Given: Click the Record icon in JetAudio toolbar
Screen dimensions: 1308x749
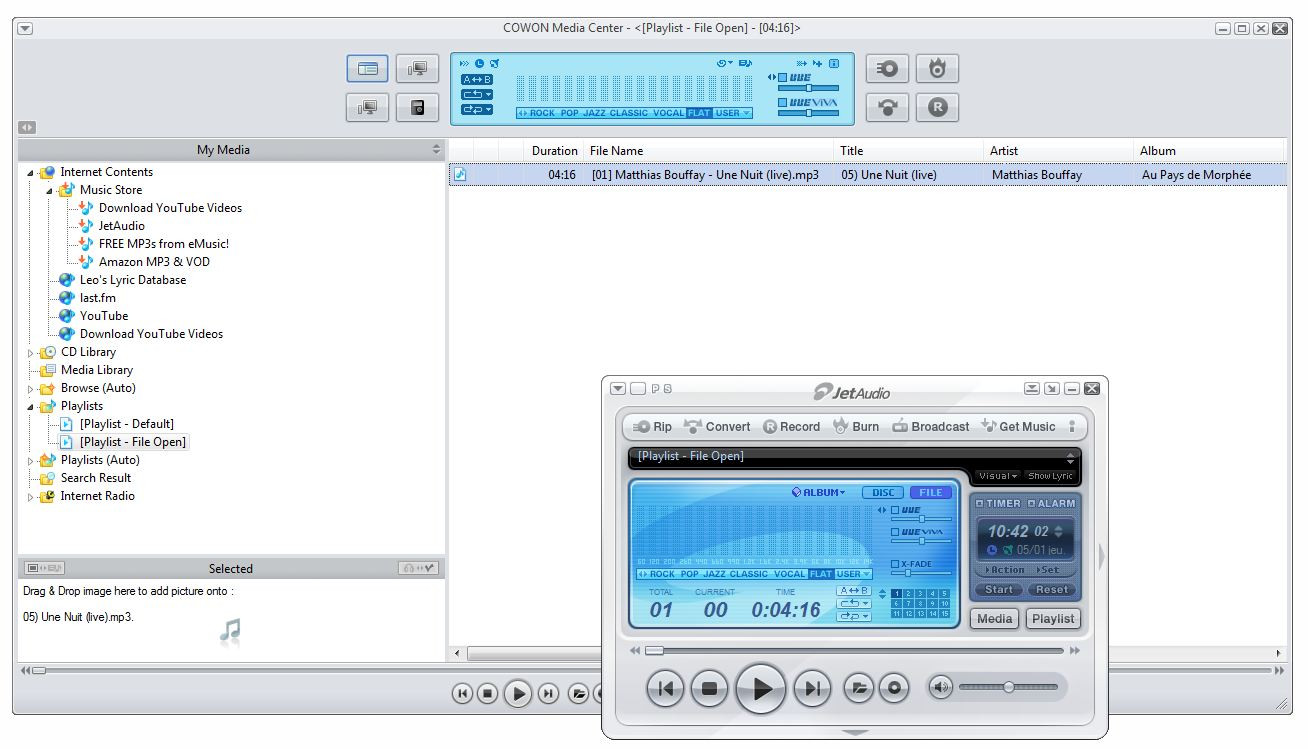Looking at the screenshot, I should coord(792,426).
